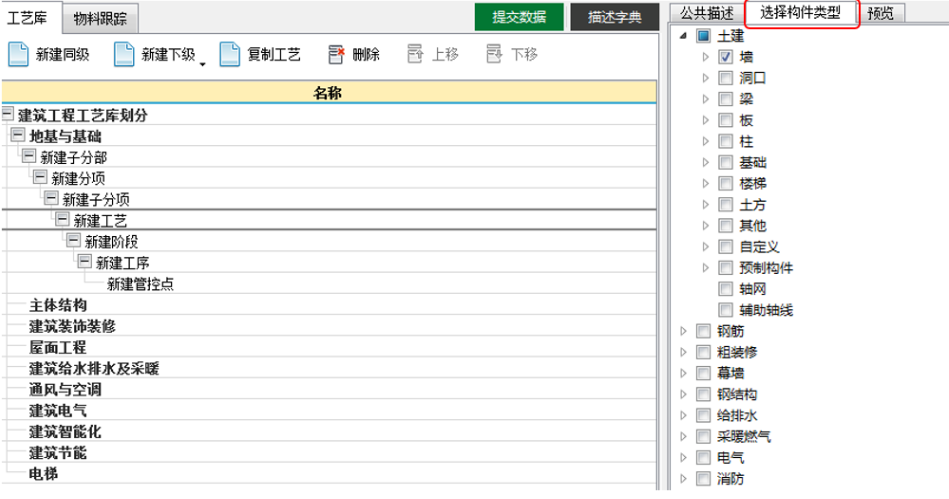Screen dimensions: 949x499
Task: Collapse the 地基与基础 node
Action: coord(18,135)
